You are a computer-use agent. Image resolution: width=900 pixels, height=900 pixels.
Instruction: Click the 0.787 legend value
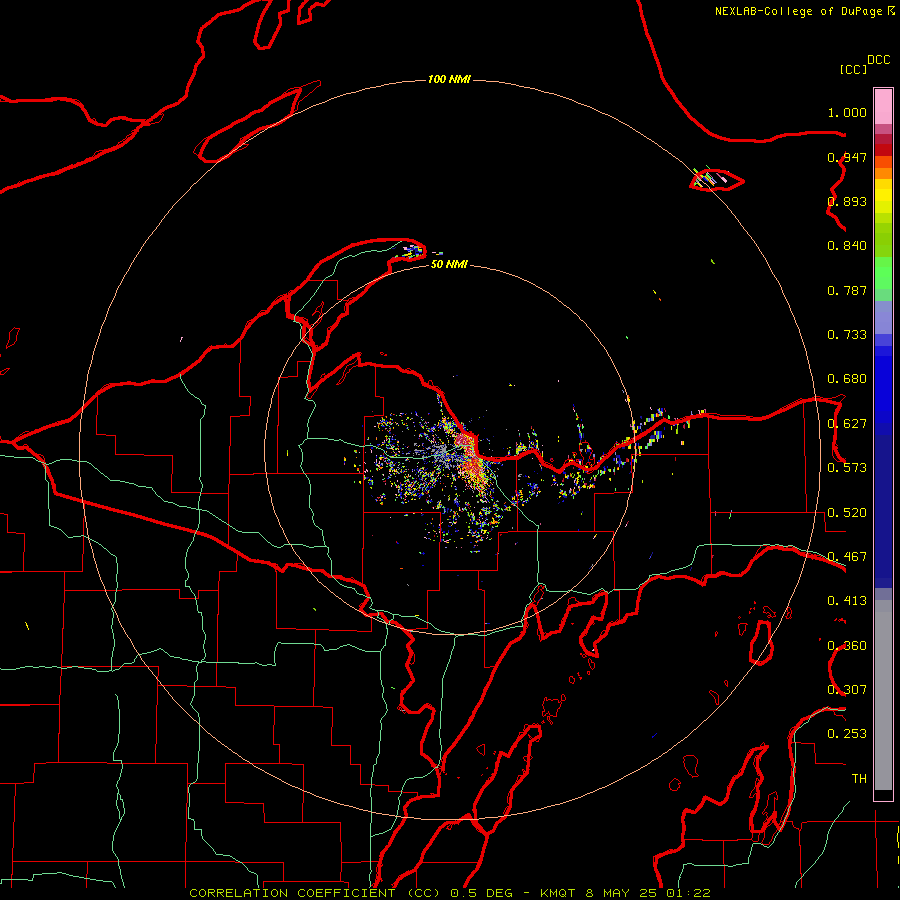[x=847, y=290]
